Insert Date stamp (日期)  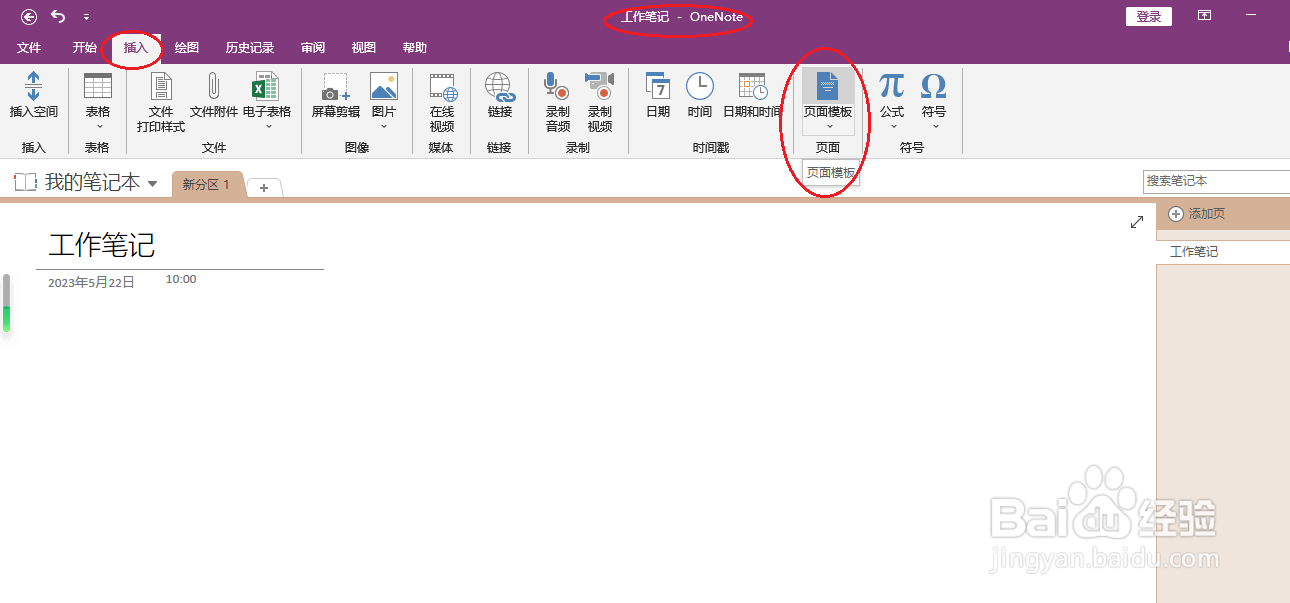[x=658, y=86]
